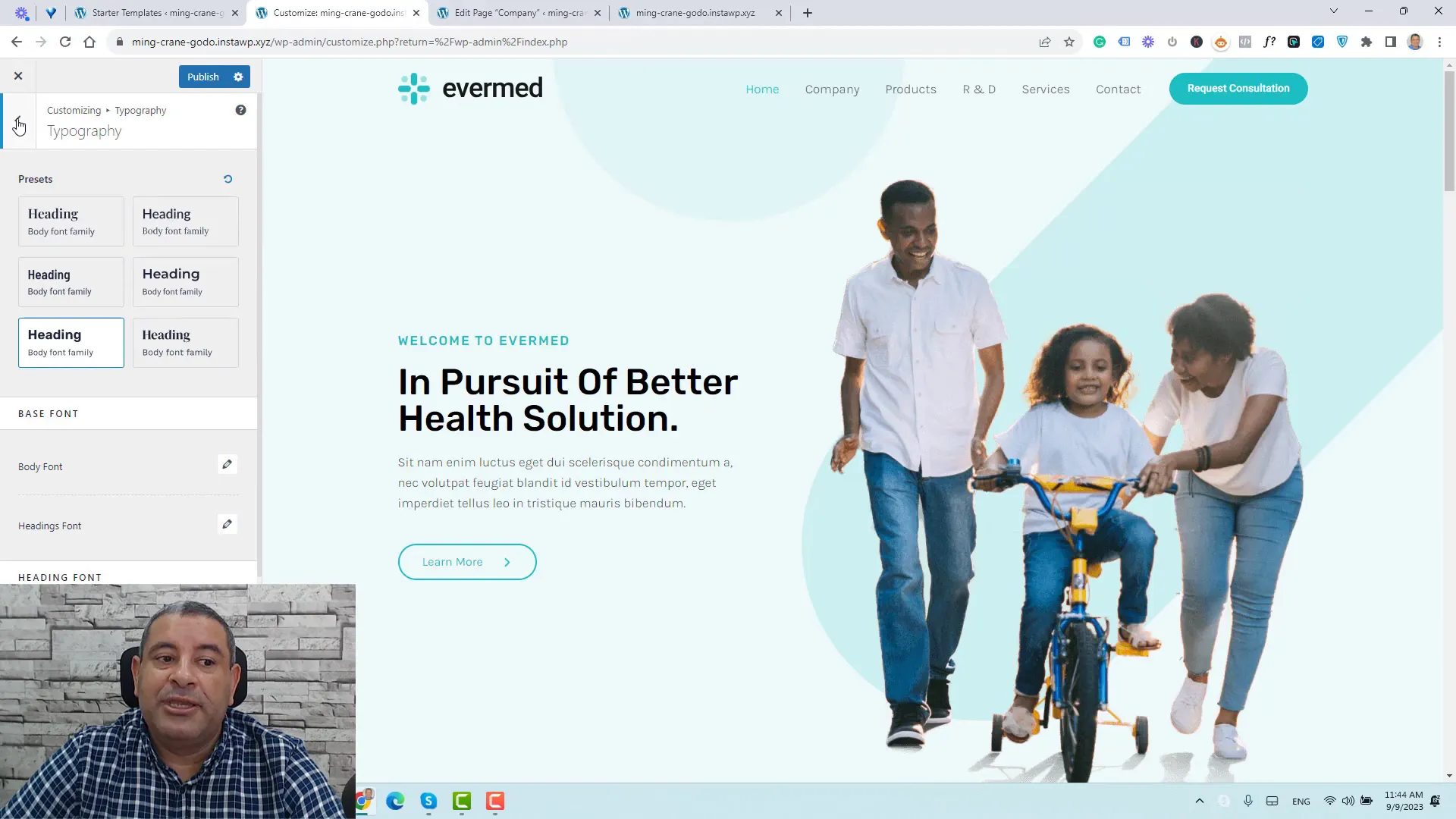Click the Publish button
Viewport: 1456px width, 819px height.
[x=203, y=76]
